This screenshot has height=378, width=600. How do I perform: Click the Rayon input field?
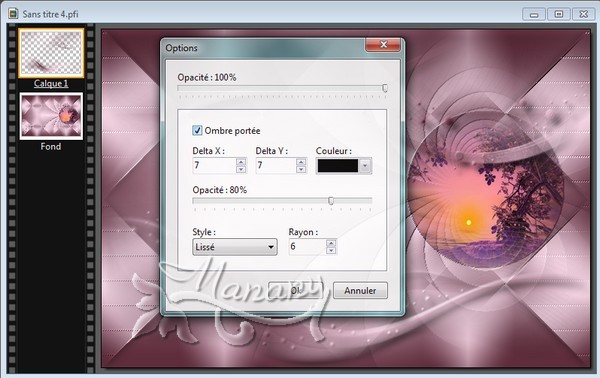click(x=308, y=246)
